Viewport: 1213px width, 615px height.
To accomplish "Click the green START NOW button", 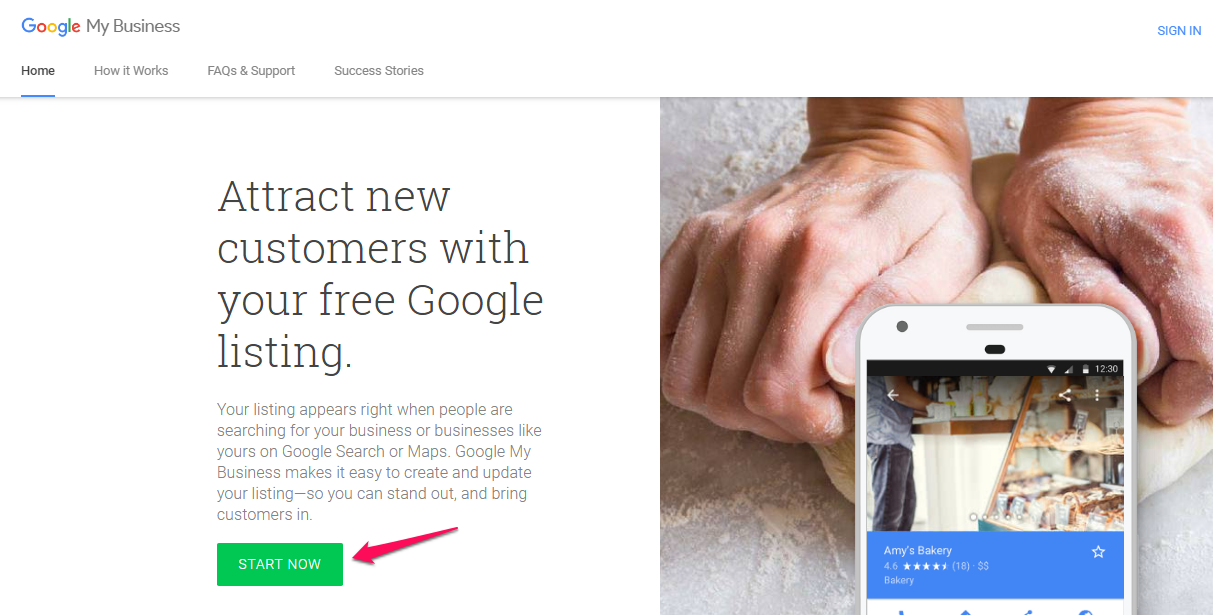I will 280,564.
